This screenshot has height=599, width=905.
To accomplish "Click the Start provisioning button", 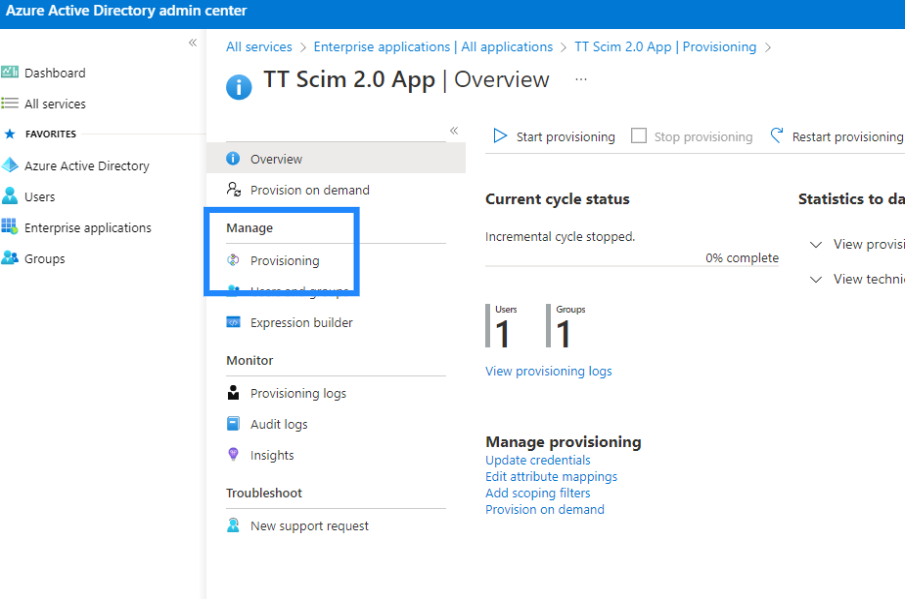I will tap(554, 136).
